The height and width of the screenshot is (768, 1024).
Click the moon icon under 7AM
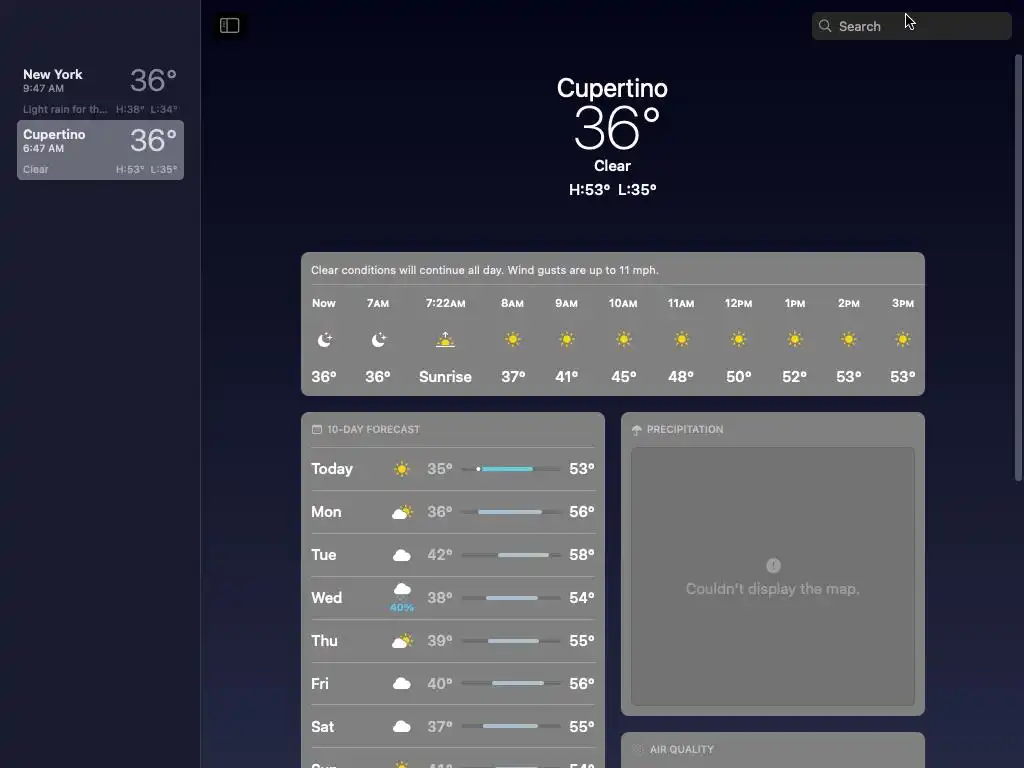pos(378,340)
